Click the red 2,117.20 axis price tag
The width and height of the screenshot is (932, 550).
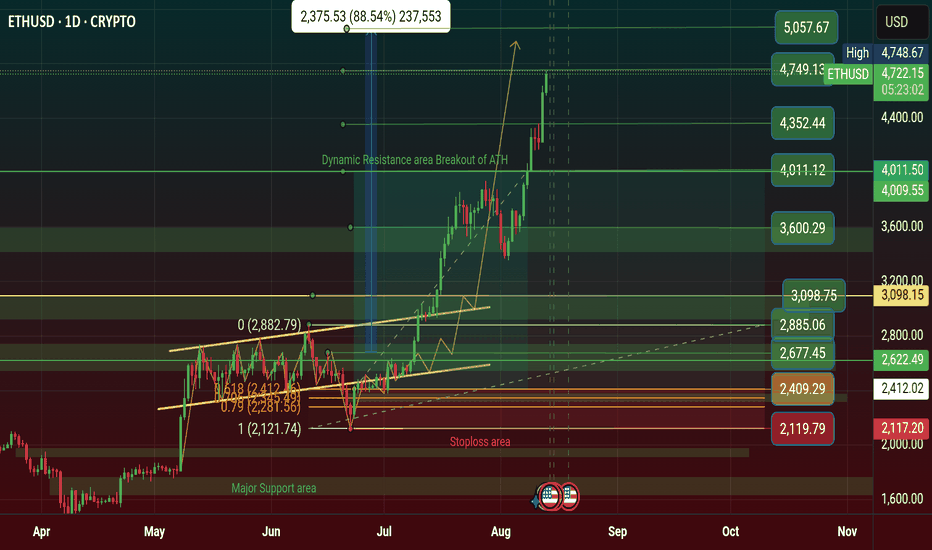[901, 428]
